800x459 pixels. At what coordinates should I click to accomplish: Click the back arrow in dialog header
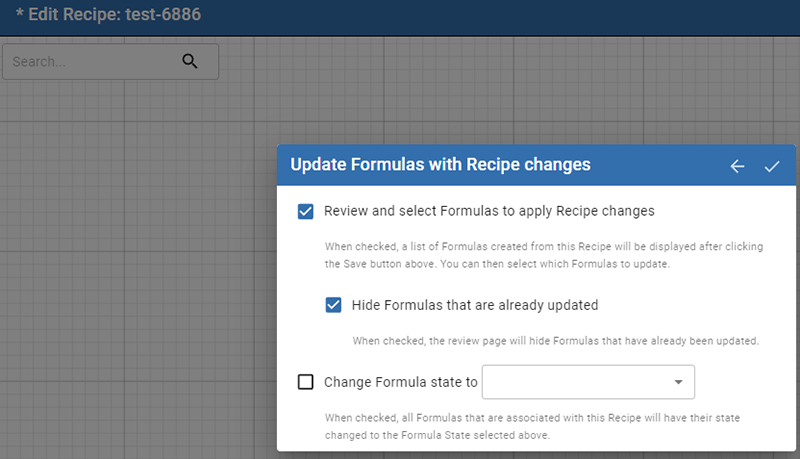click(737, 166)
